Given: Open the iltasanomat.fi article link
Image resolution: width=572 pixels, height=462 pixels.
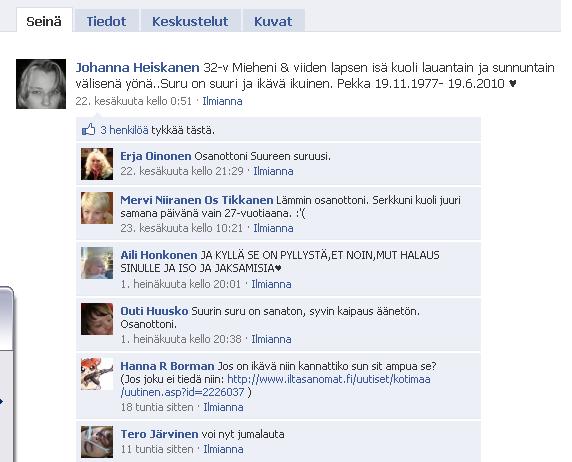Looking at the screenshot, I should pos(275,386).
